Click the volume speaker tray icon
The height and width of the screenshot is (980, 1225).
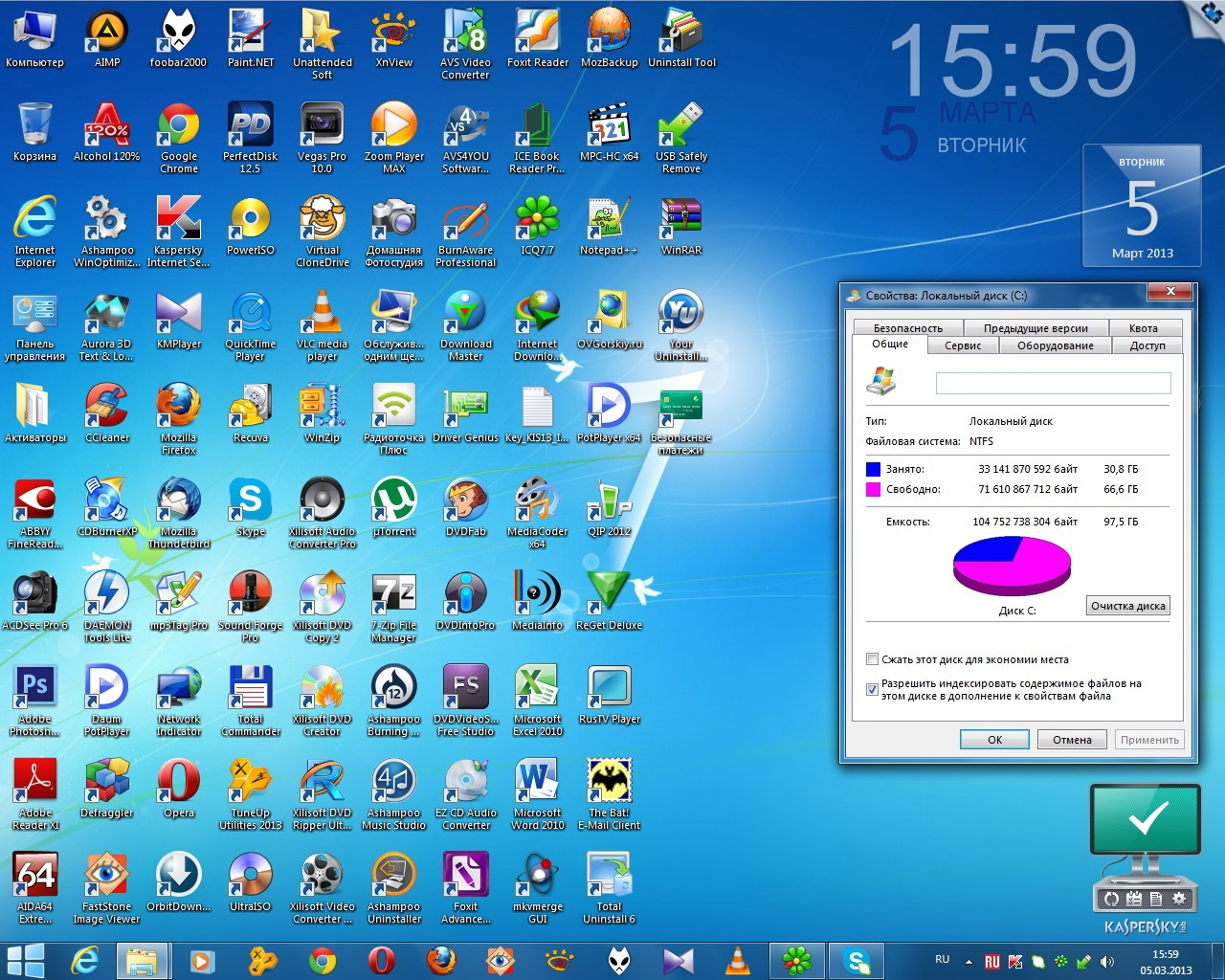tap(1107, 961)
